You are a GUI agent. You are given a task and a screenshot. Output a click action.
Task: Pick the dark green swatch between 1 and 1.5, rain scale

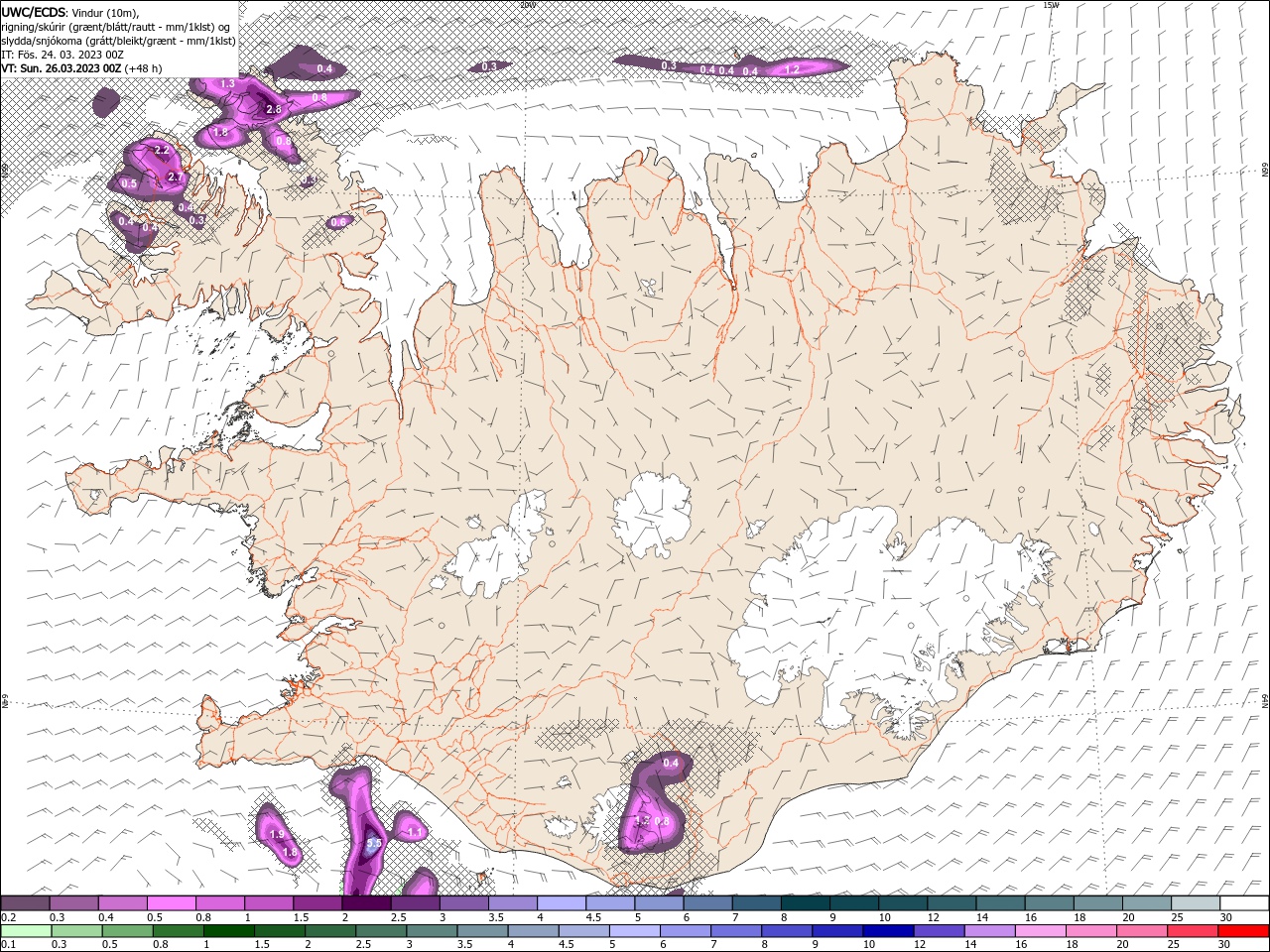tap(229, 931)
